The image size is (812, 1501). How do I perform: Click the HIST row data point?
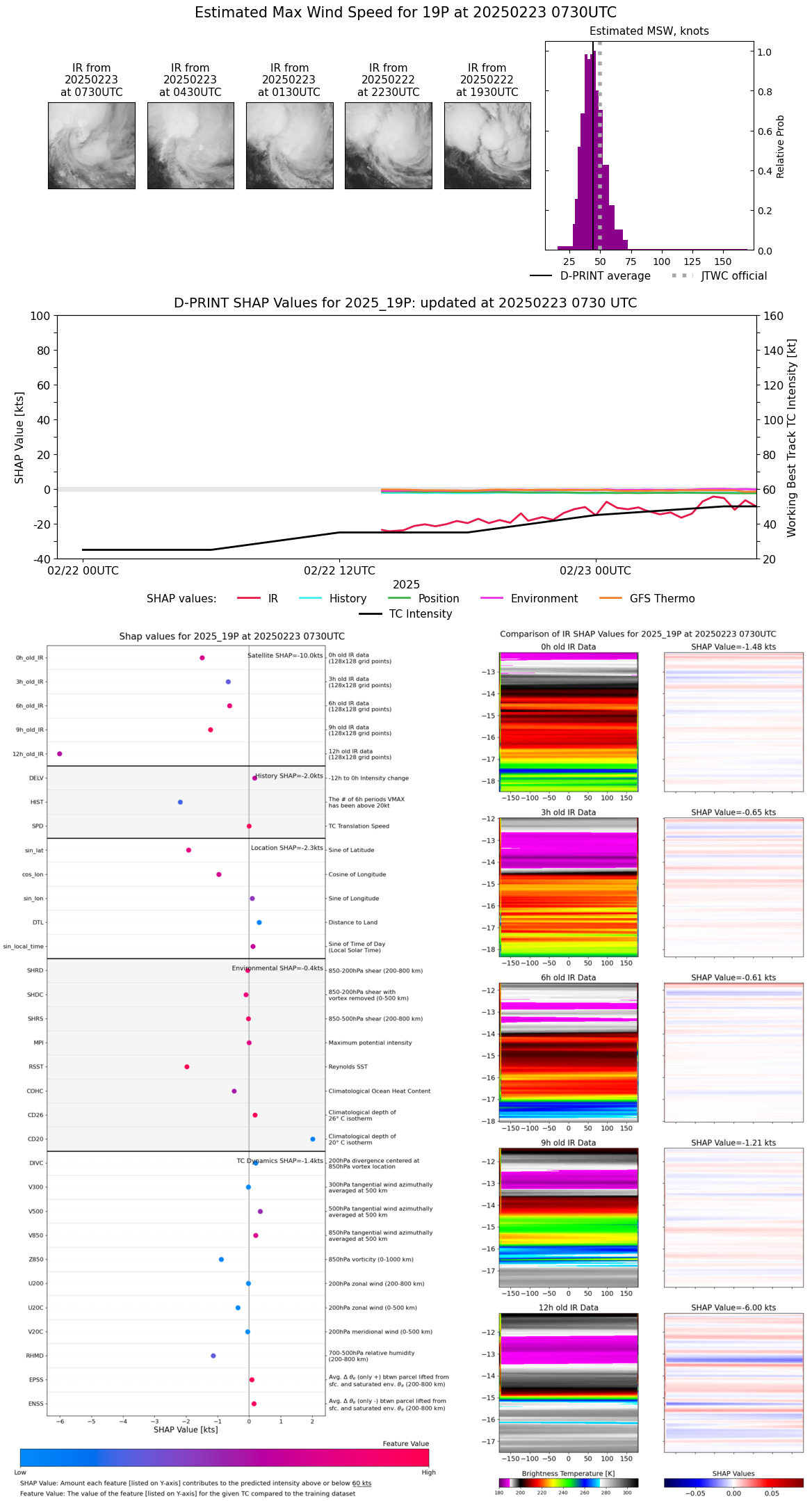pos(180,802)
